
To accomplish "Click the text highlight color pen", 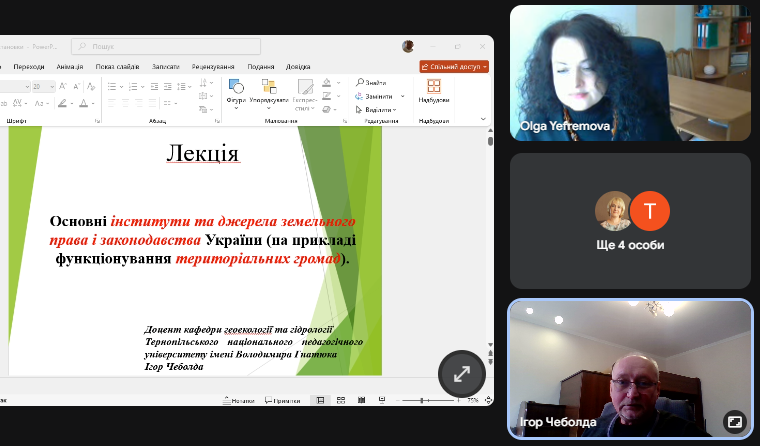I will [62, 103].
